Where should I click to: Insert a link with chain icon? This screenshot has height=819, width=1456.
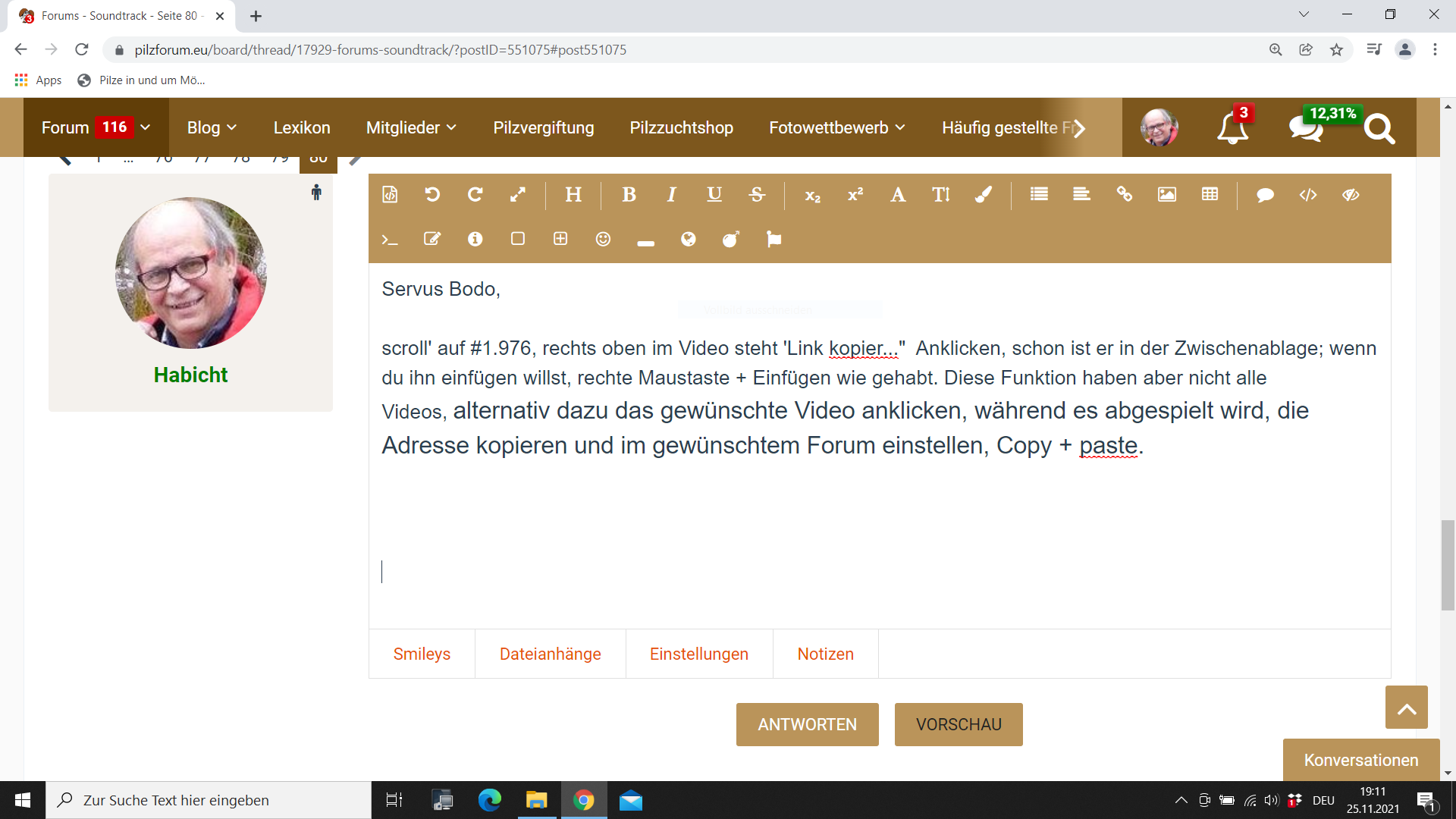pos(1124,195)
